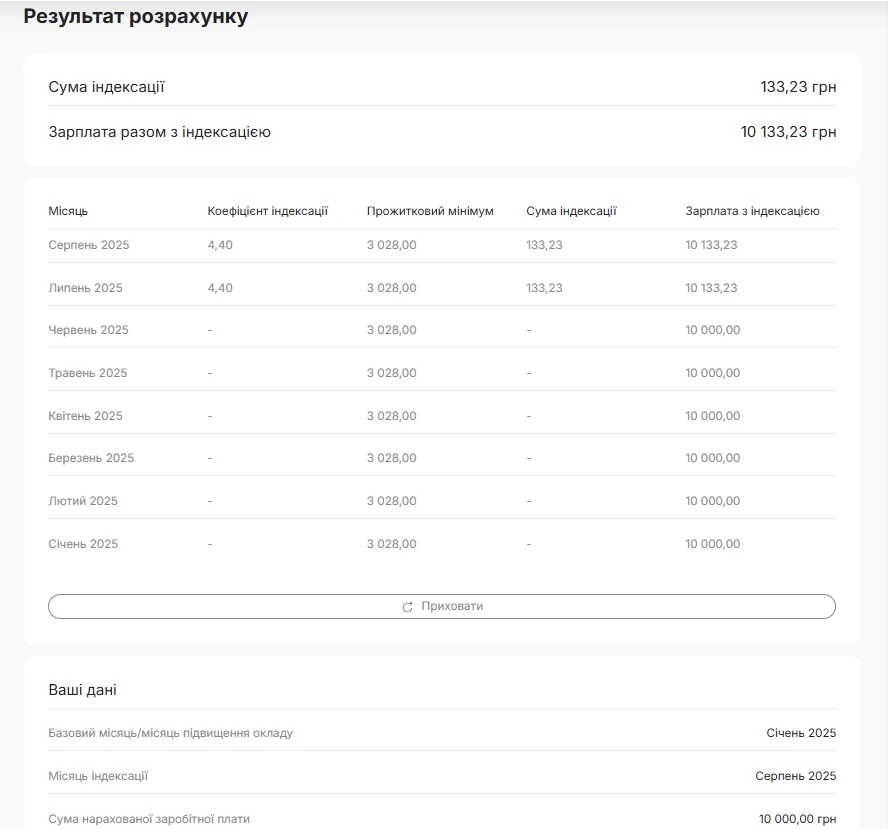Click the Місяць індексації value Серпень 2025
Viewport: 888px width, 829px height.
pyautogui.click(x=795, y=776)
